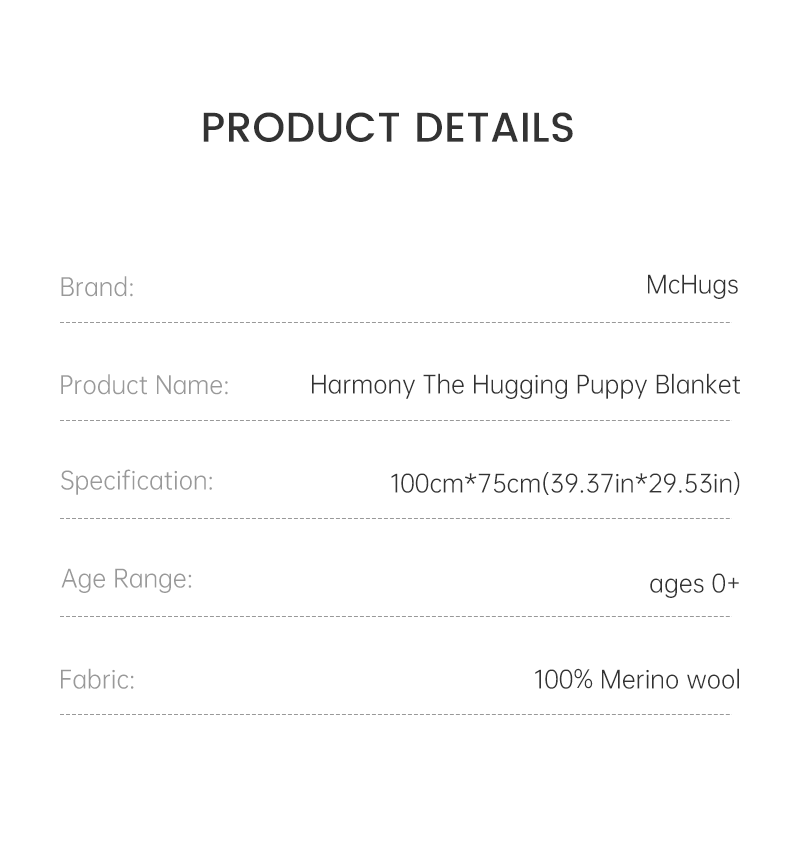This screenshot has width=790, height=860.
Task: Click the dashed divider below Product Name row
Action: point(395,421)
